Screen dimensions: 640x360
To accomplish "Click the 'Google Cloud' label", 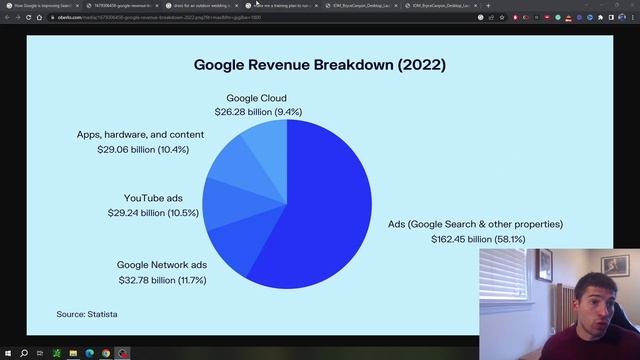I will pos(256,98).
